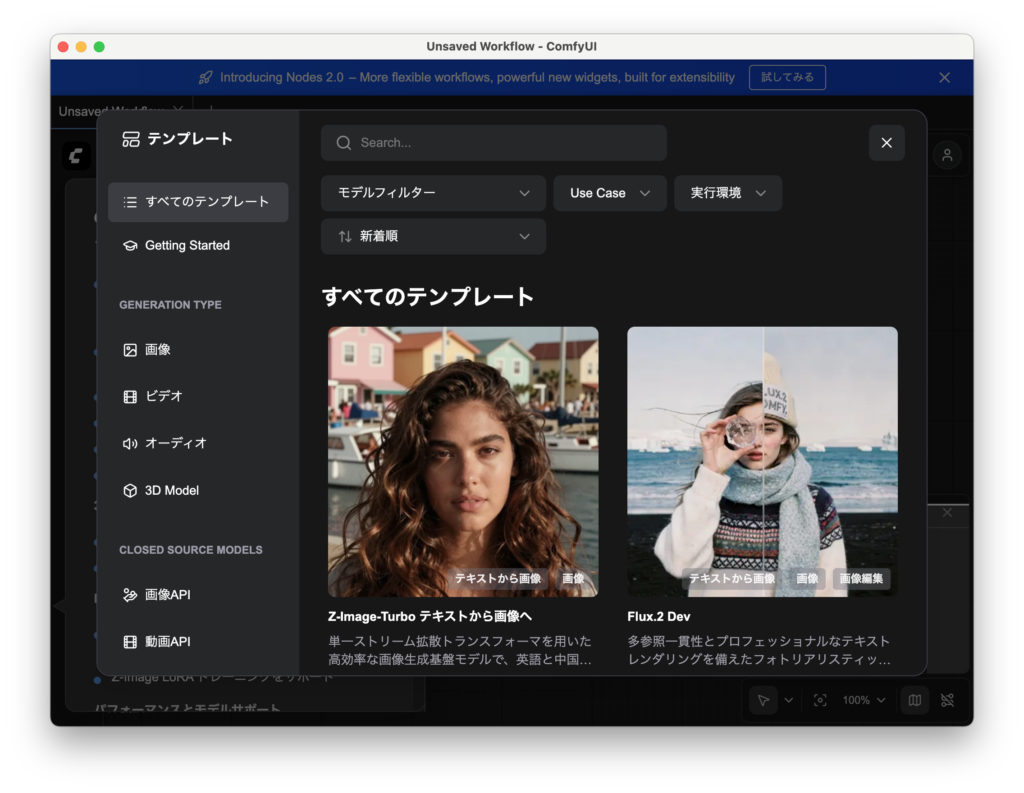
Task: Open the 3D Model category
Action: tap(171, 490)
